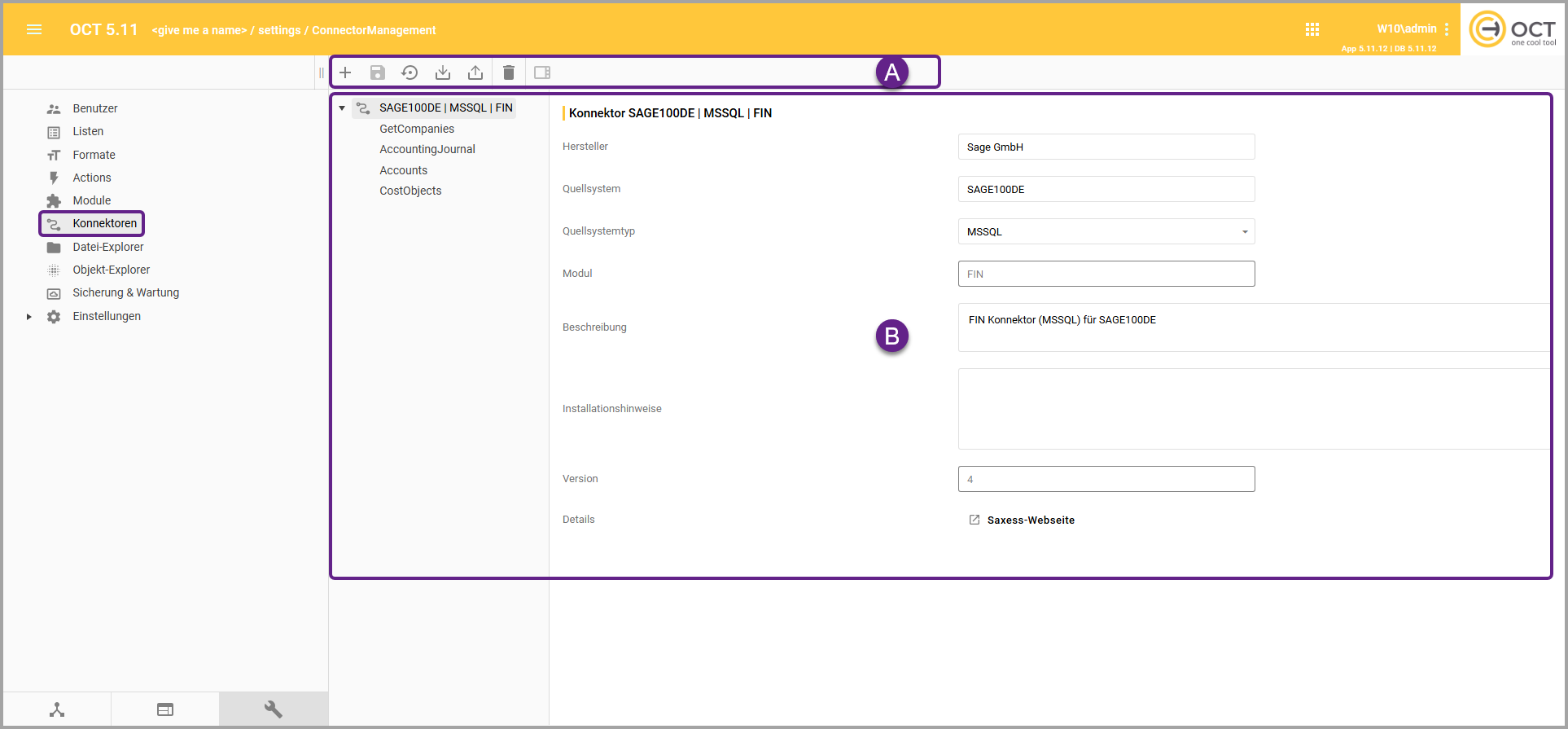The image size is (1568, 729).
Task: Select Datei-Explorer in the sidebar
Action: click(107, 247)
